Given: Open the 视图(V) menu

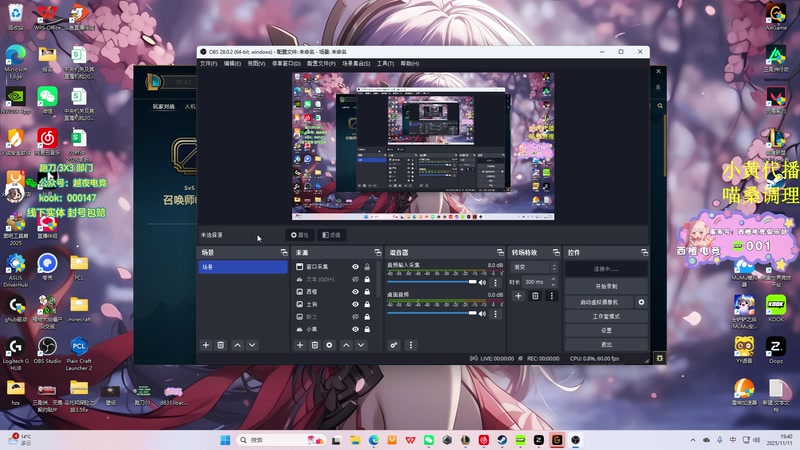Looking at the screenshot, I should coord(256,64).
